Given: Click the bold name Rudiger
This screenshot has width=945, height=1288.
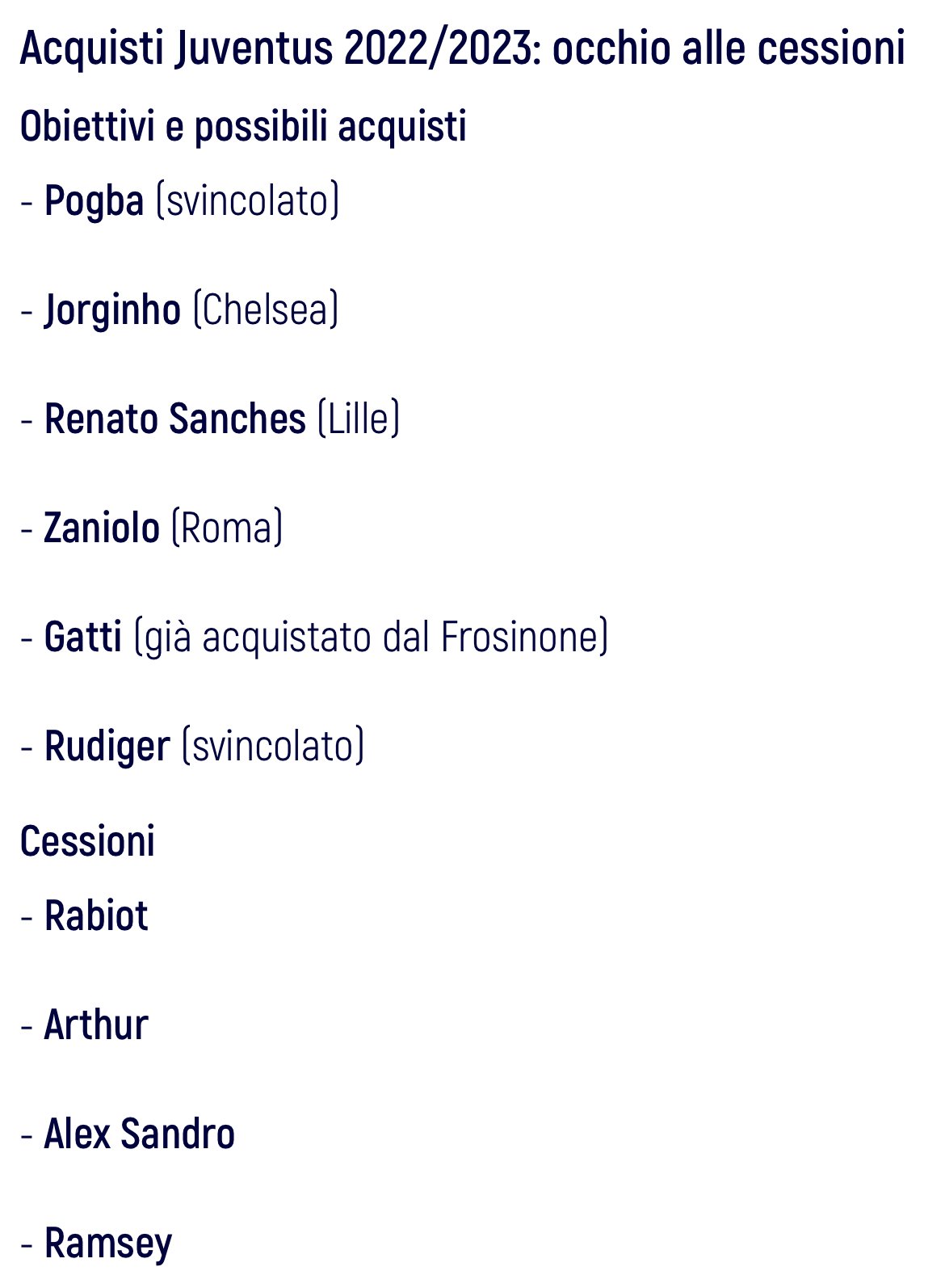Looking at the screenshot, I should point(107,746).
